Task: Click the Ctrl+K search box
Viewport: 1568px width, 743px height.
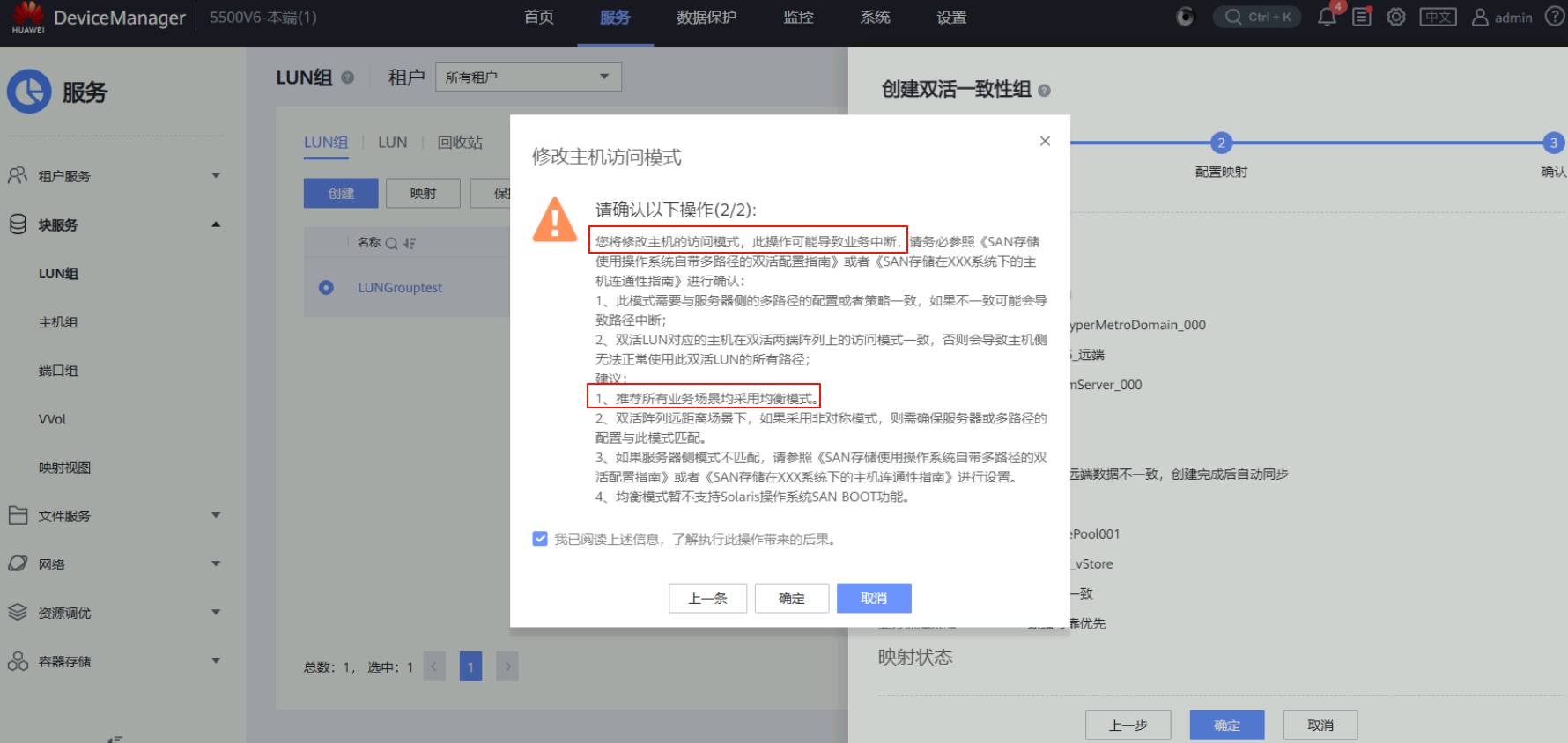Action: [1257, 17]
